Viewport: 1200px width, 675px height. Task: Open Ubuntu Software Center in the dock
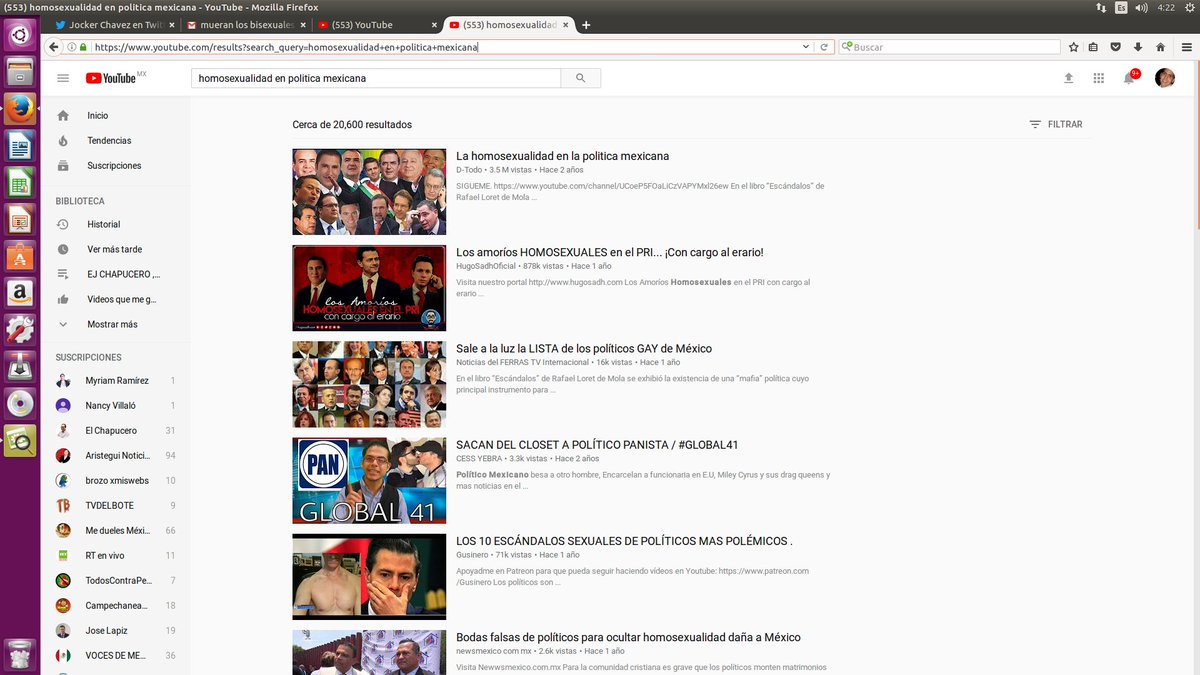click(x=20, y=255)
